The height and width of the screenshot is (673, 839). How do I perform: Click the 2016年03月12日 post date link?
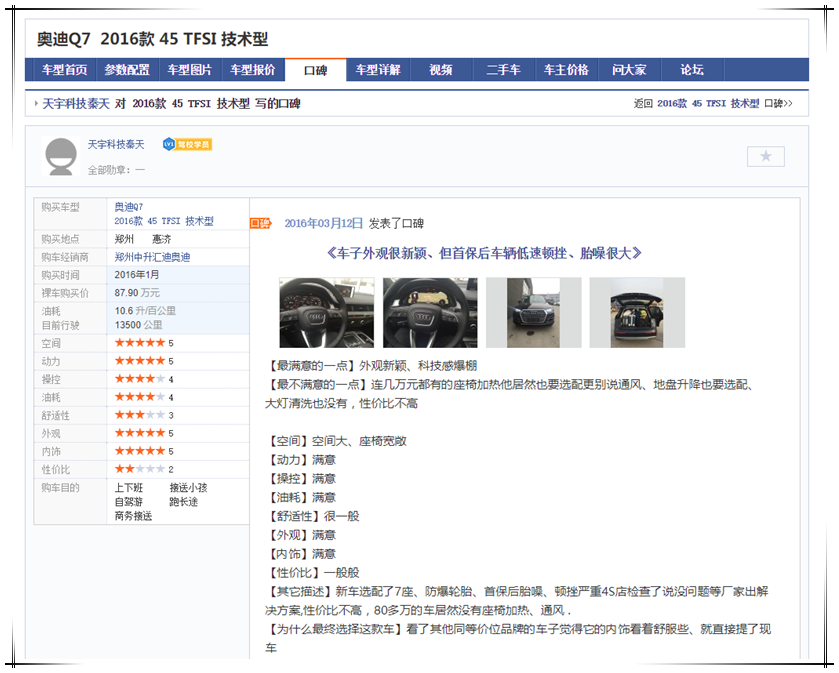(324, 224)
